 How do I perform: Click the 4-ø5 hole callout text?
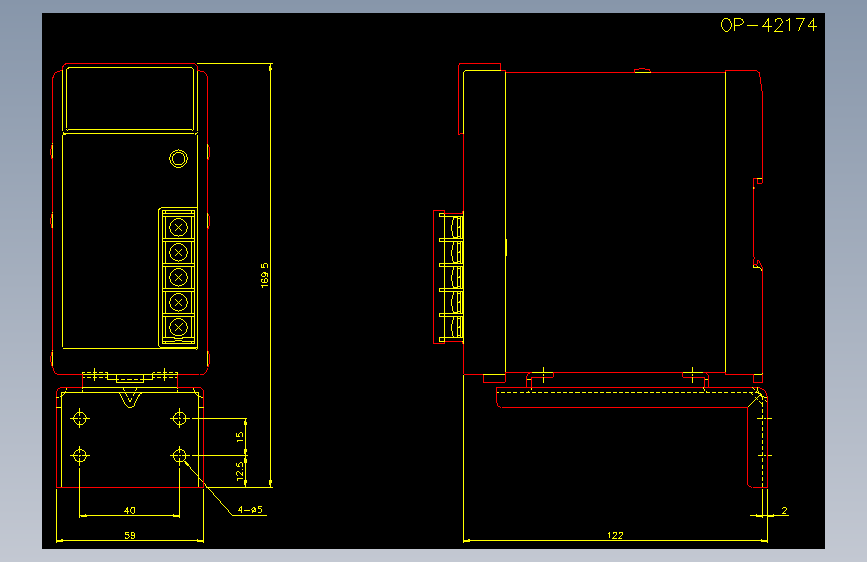250,509
